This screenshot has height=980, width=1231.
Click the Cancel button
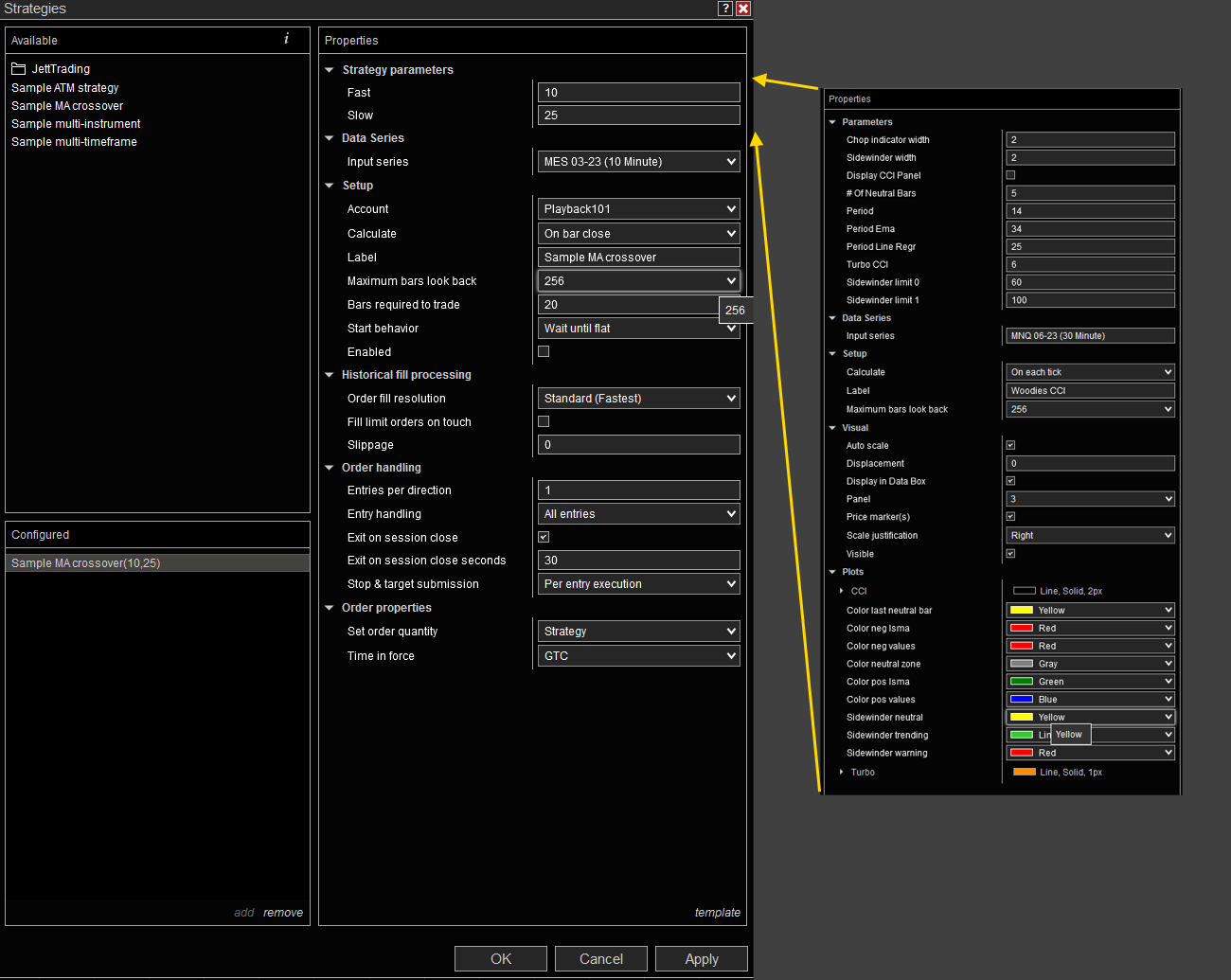pyautogui.click(x=601, y=959)
